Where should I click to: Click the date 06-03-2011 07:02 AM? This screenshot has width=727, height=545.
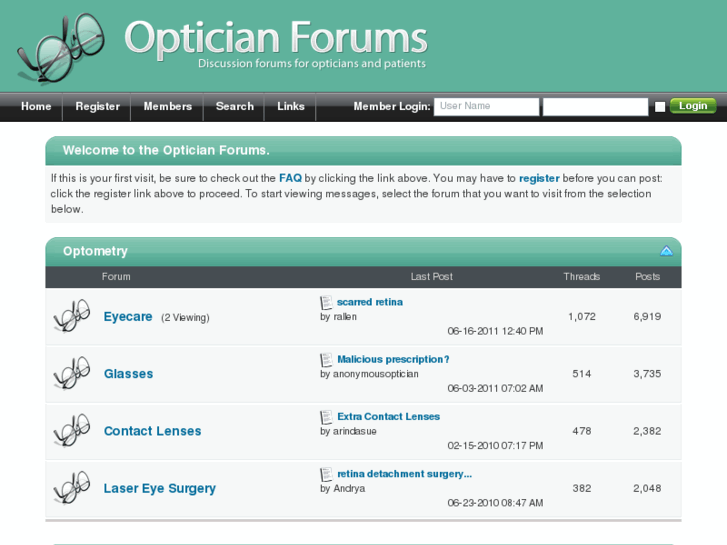[495, 388]
